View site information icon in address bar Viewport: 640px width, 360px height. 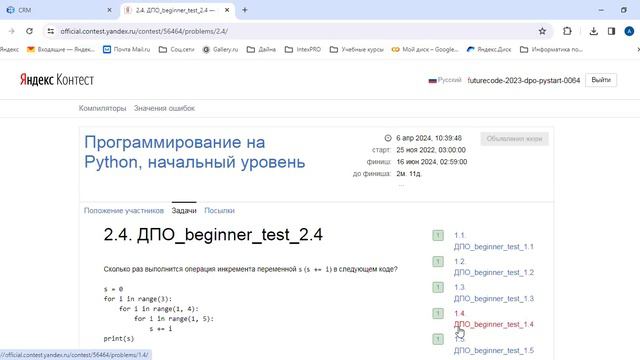(51, 31)
